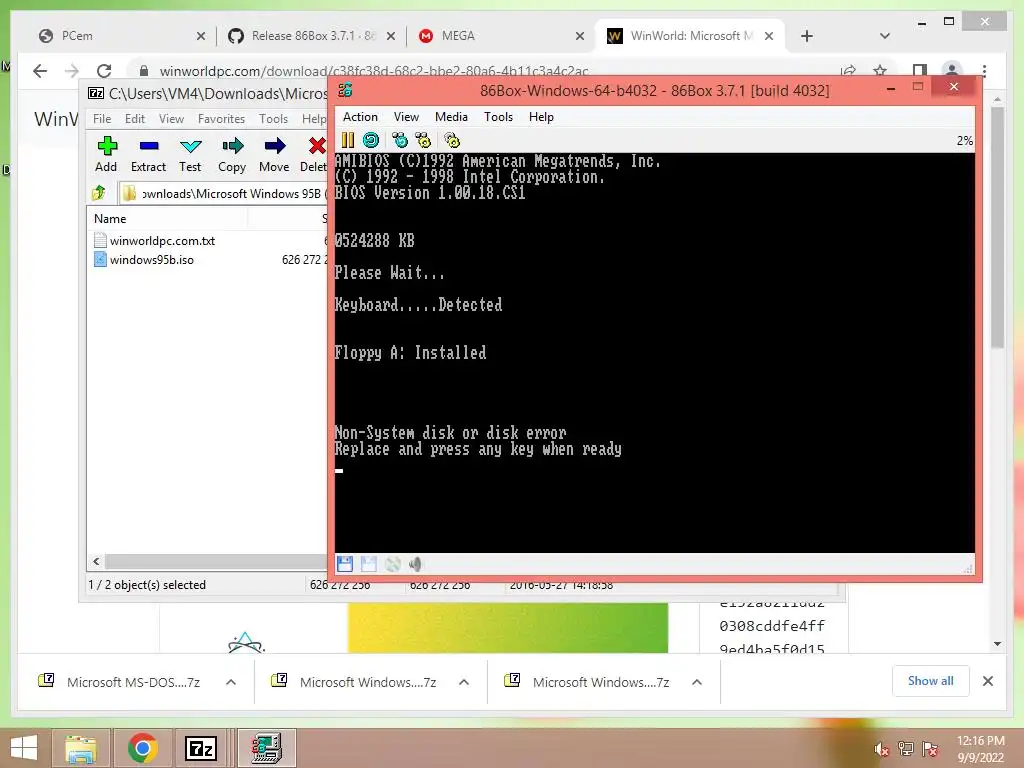
Task: Open the 86Box Action menu
Action: [x=360, y=117]
